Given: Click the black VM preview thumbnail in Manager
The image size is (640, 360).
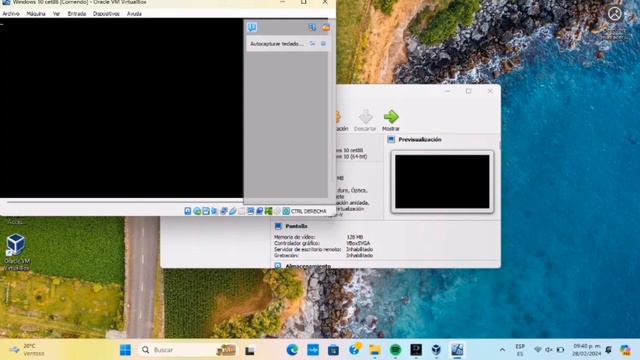Looking at the screenshot, I should 442,182.
